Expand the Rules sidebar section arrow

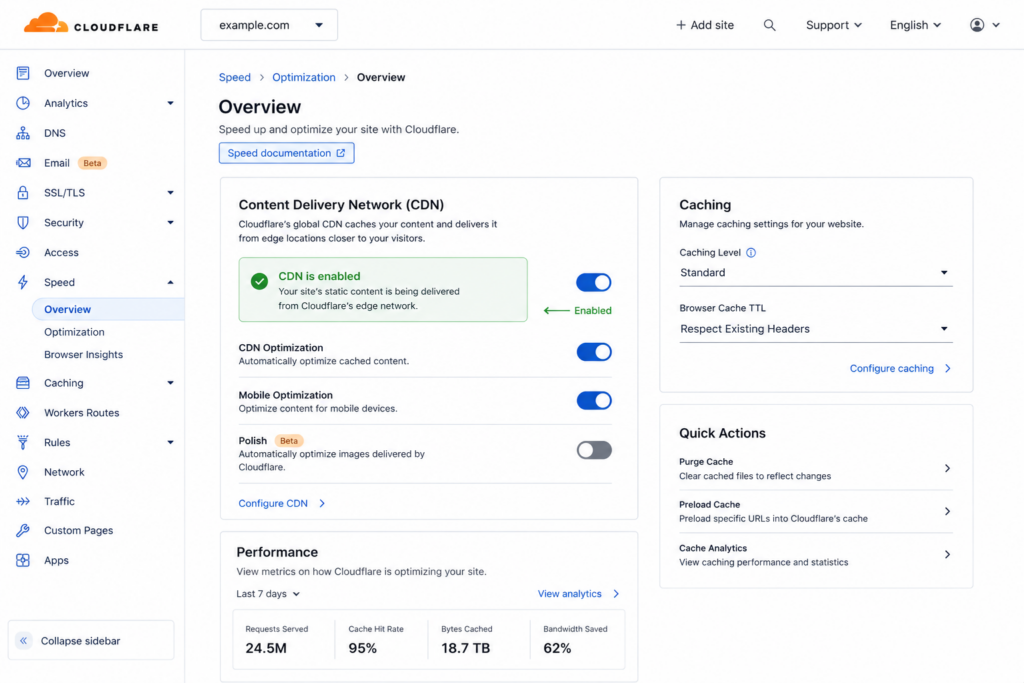pos(170,442)
